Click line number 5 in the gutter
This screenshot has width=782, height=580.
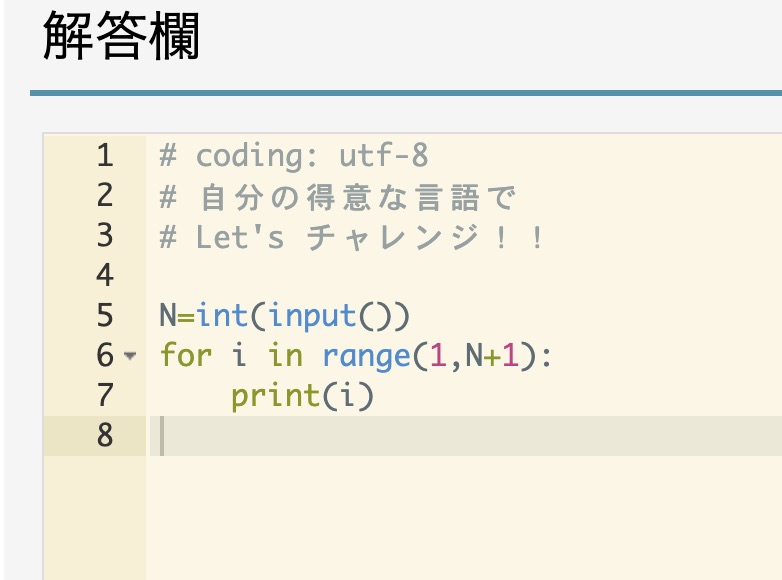105,315
